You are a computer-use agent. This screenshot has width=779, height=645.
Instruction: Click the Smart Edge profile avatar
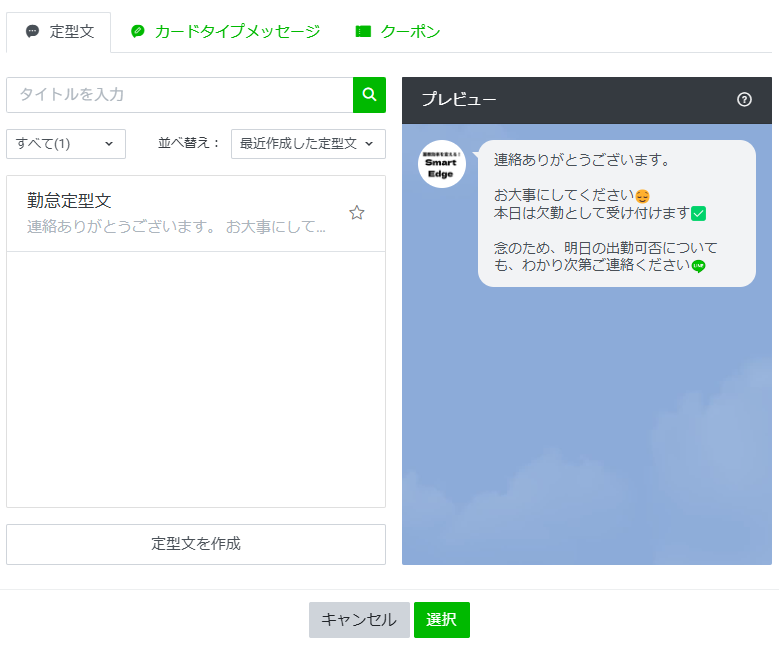click(442, 164)
